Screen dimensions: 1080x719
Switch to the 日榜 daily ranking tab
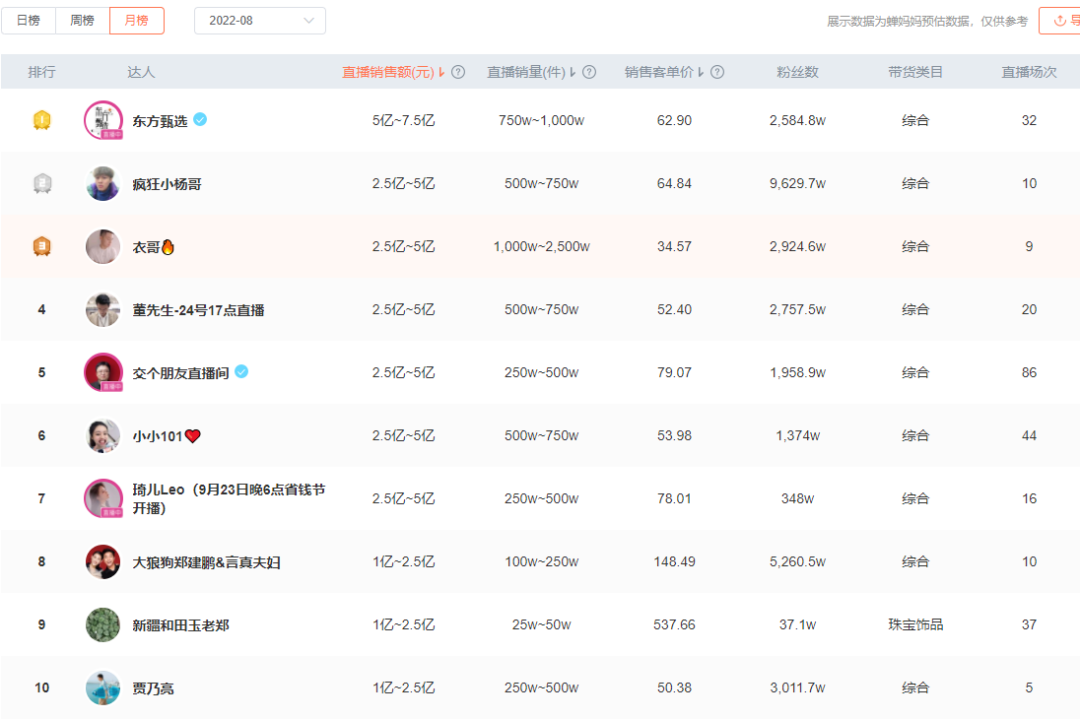coord(28,21)
